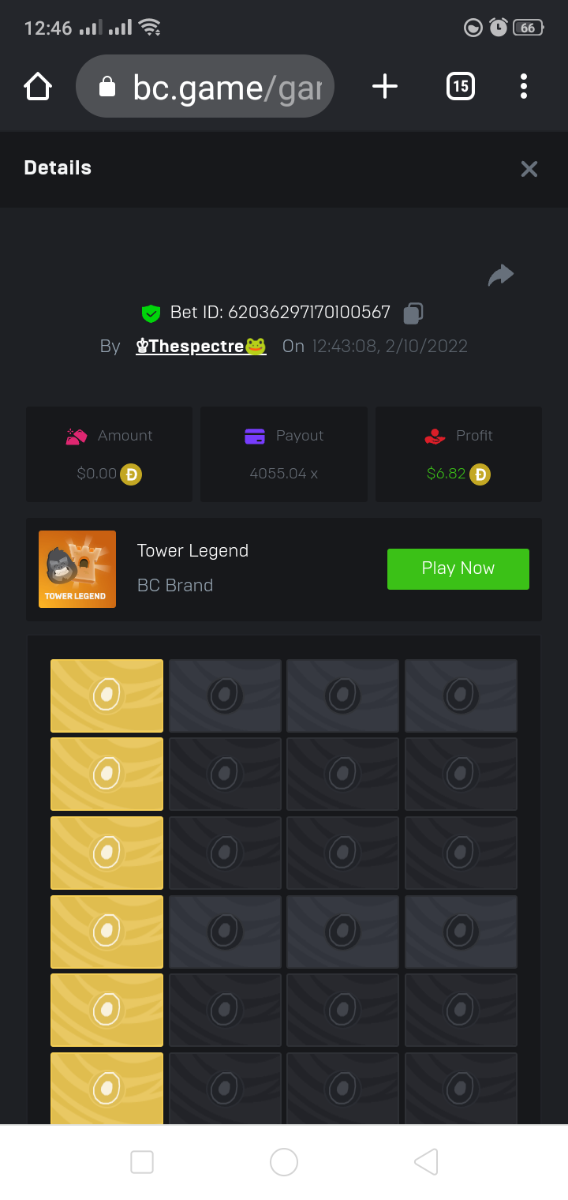This screenshot has height=1200, width=568.
Task: Open Thespectre user profile
Action: (x=201, y=346)
